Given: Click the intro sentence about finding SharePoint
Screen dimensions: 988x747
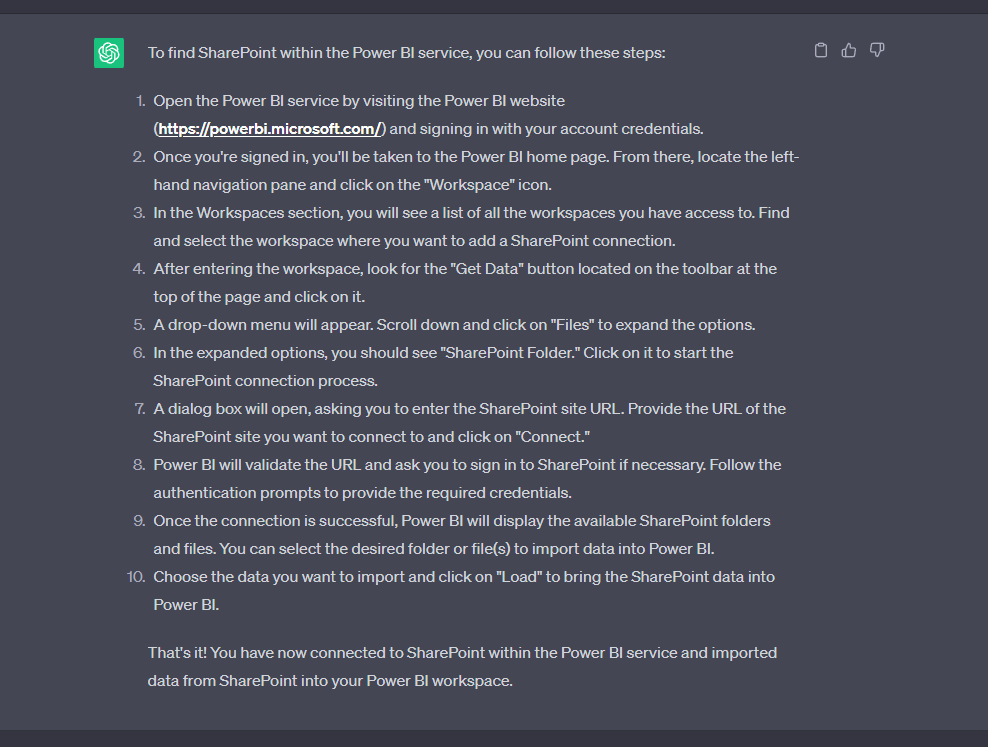Looking at the screenshot, I should [406, 53].
